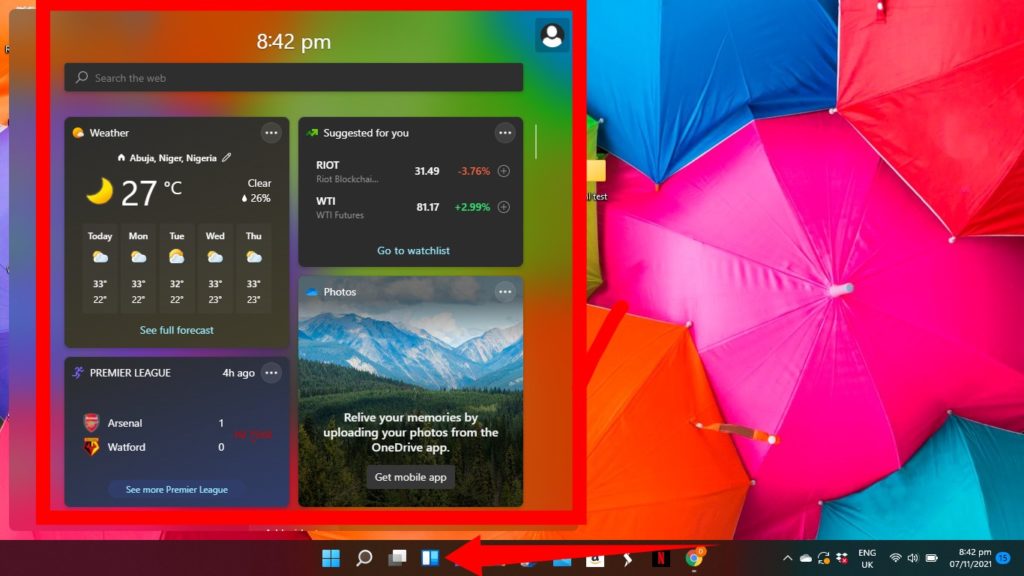Switch ENG UK input language

click(867, 559)
